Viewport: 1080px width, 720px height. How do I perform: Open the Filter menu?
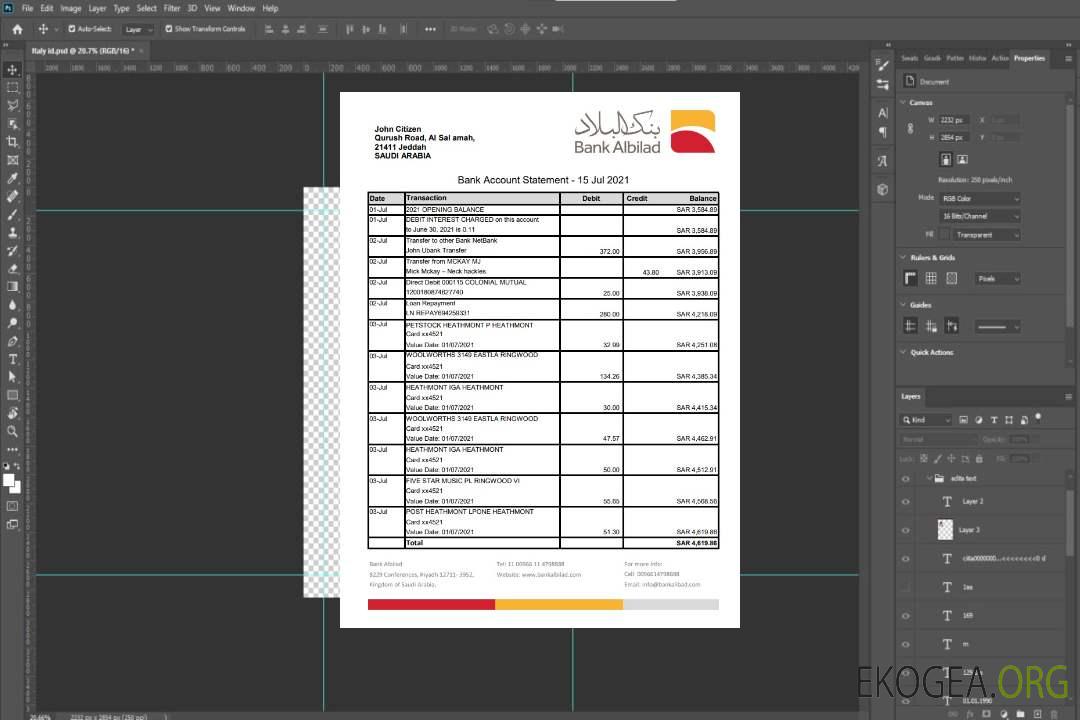pos(172,8)
